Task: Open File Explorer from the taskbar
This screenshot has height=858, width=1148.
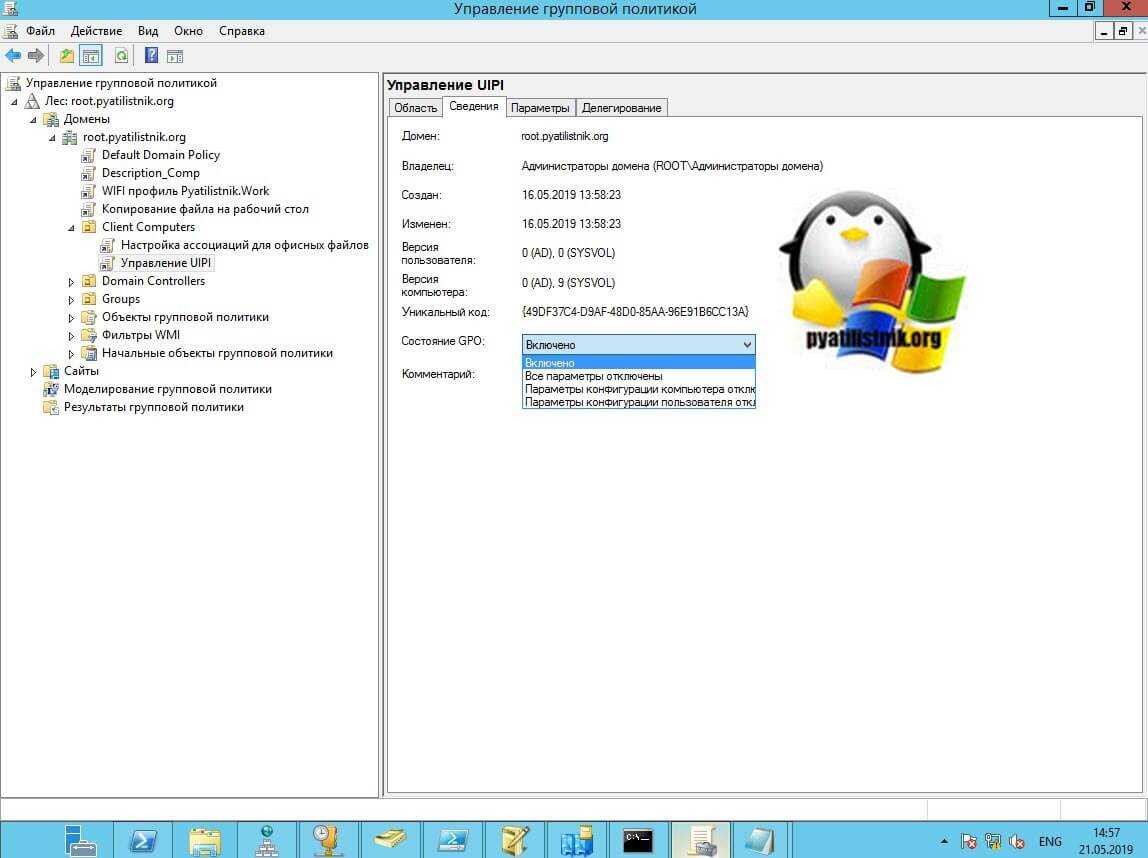Action: click(205, 838)
